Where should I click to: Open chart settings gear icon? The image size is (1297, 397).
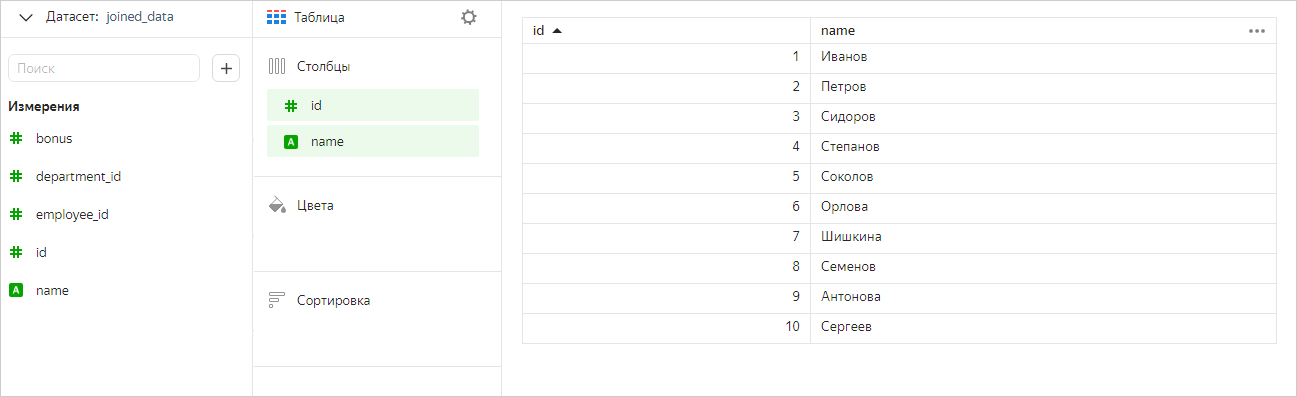pos(468,17)
